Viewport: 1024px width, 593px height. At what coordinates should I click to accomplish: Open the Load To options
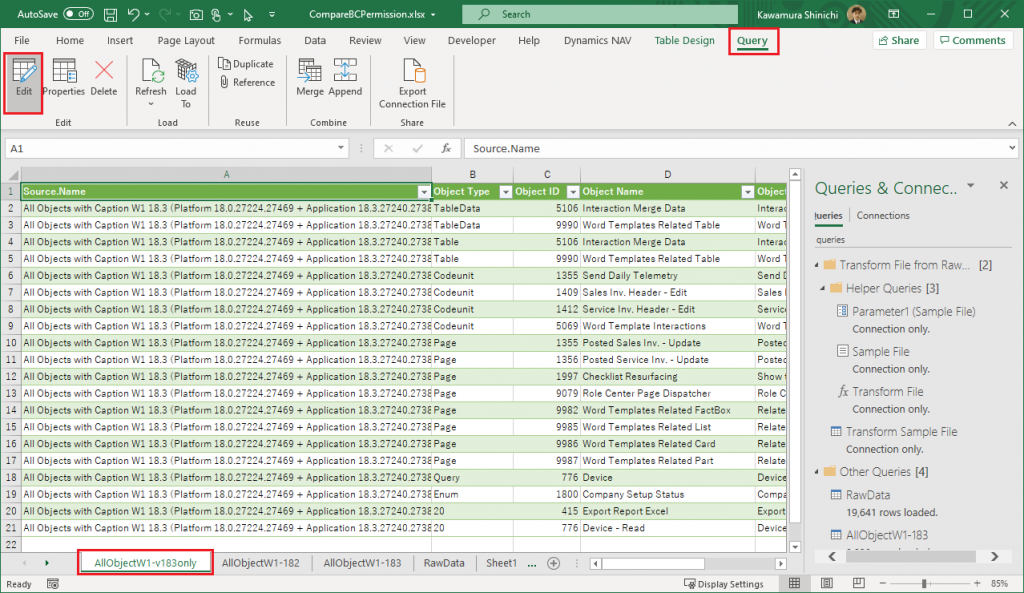[186, 82]
